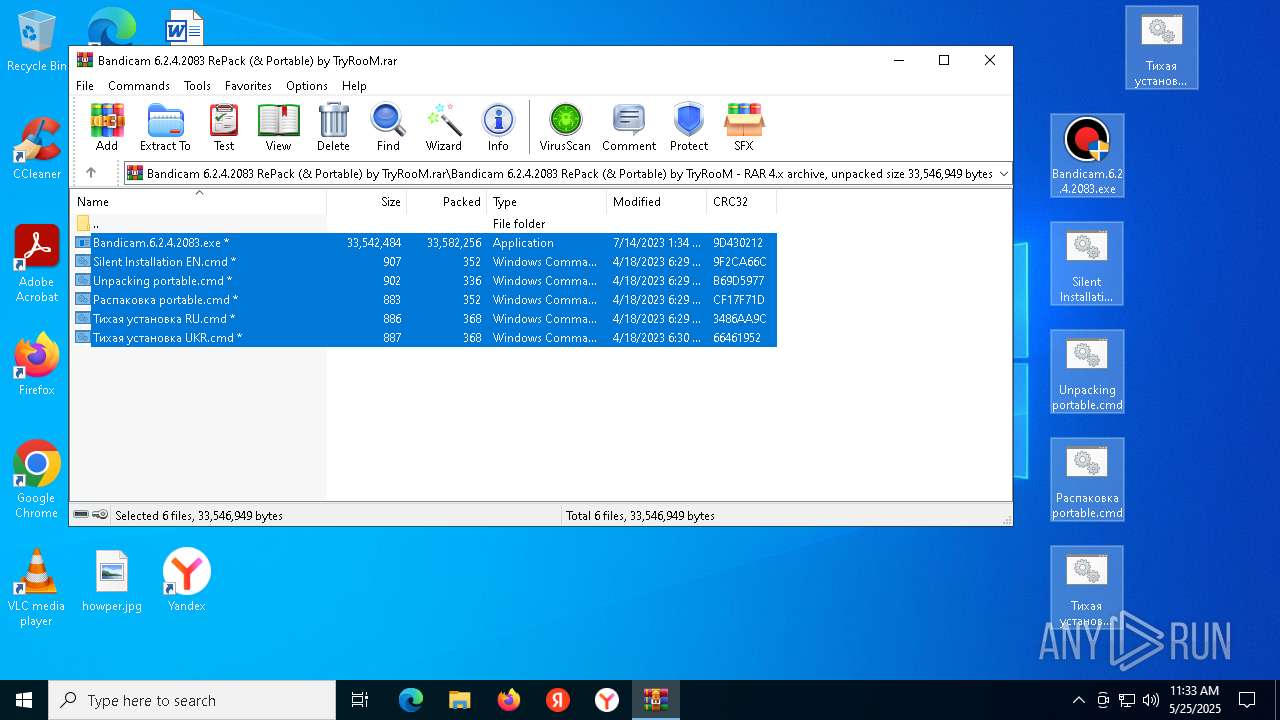The width and height of the screenshot is (1280, 720).
Task: Open File Explorer from taskbar
Action: pos(460,700)
